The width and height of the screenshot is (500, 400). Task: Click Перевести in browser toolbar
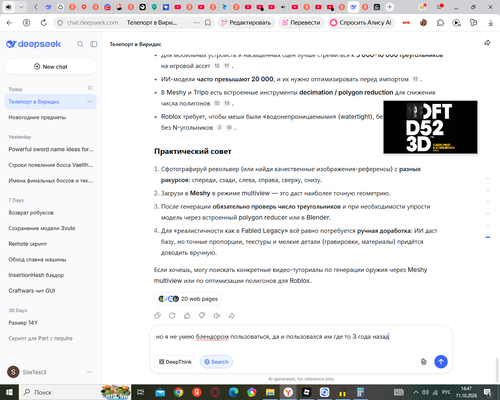tap(301, 23)
